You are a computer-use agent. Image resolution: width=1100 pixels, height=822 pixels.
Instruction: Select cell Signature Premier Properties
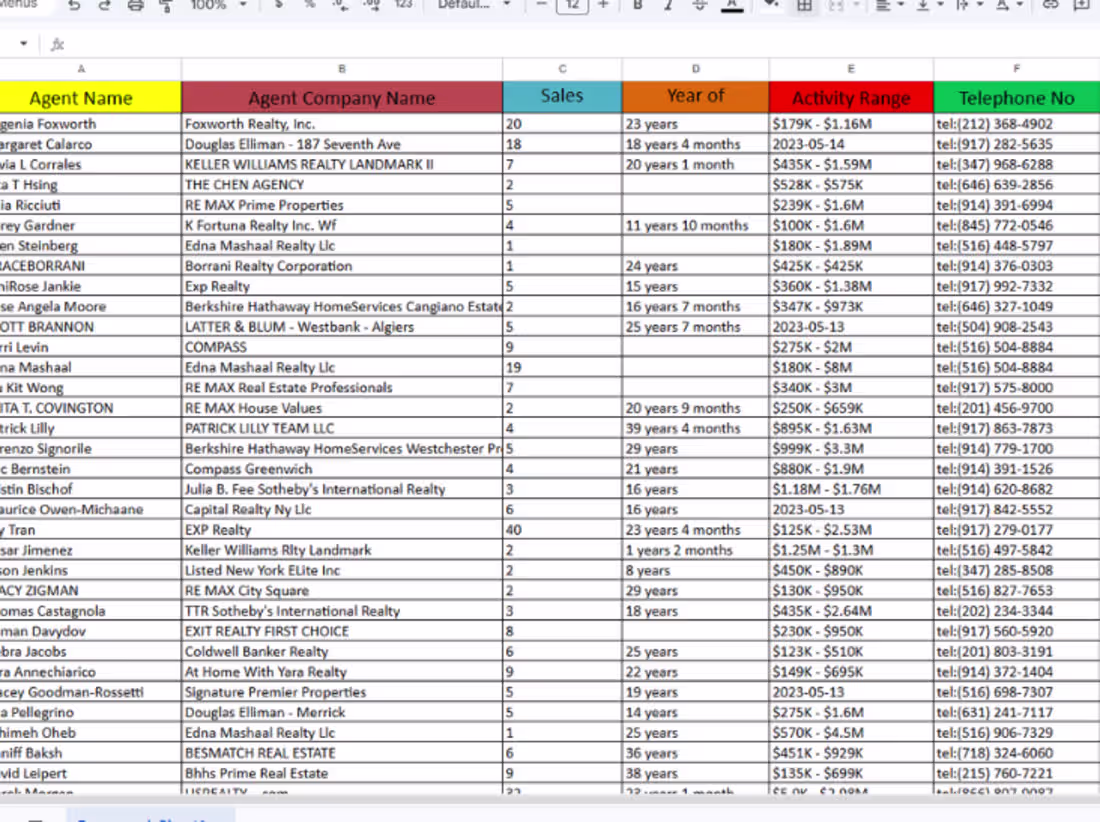click(x=342, y=692)
